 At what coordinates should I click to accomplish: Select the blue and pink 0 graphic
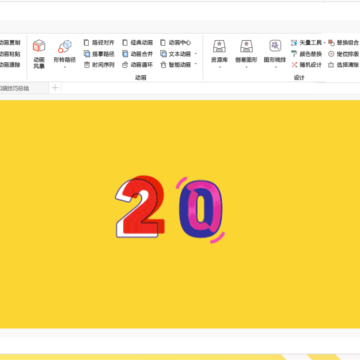(200, 210)
